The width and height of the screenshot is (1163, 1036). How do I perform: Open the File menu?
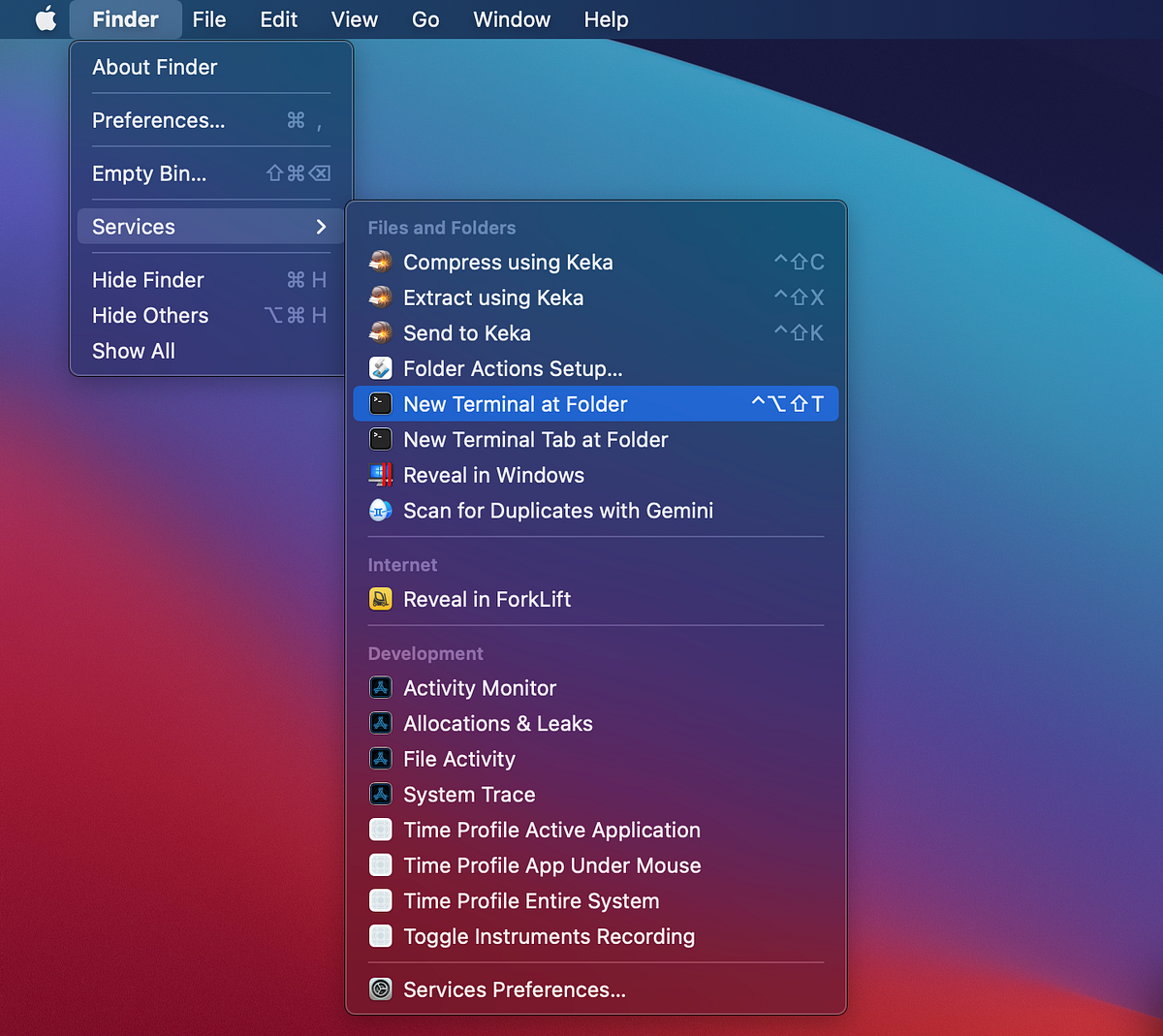pyautogui.click(x=209, y=19)
